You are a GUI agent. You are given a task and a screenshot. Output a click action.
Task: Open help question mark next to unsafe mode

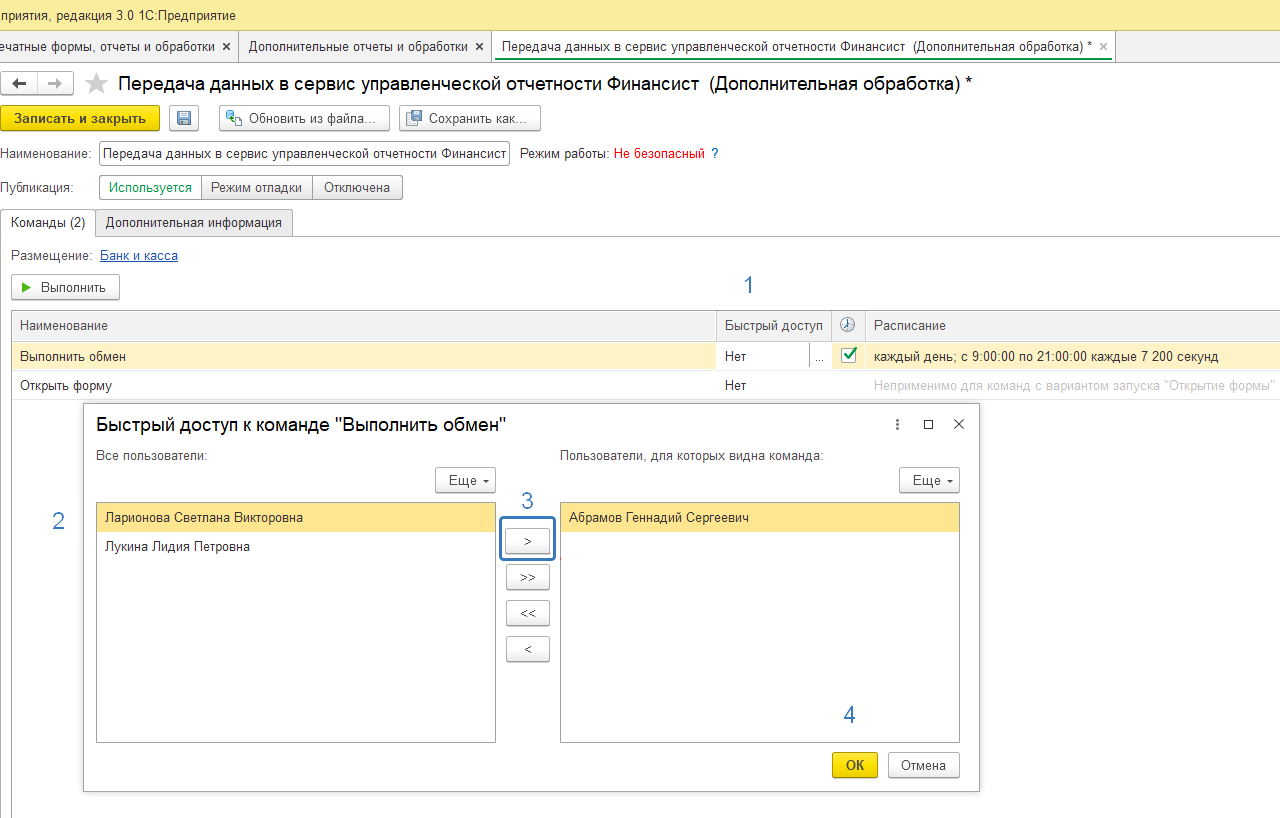click(714, 154)
